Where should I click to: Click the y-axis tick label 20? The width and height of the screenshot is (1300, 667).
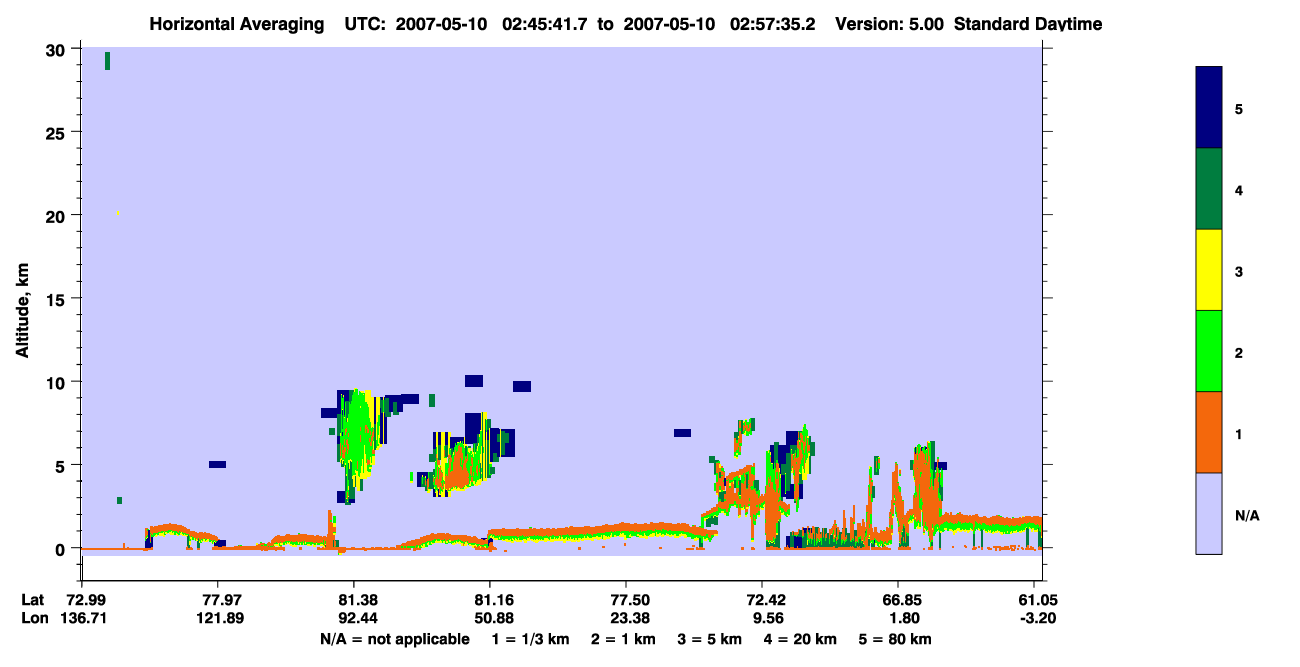(x=58, y=216)
